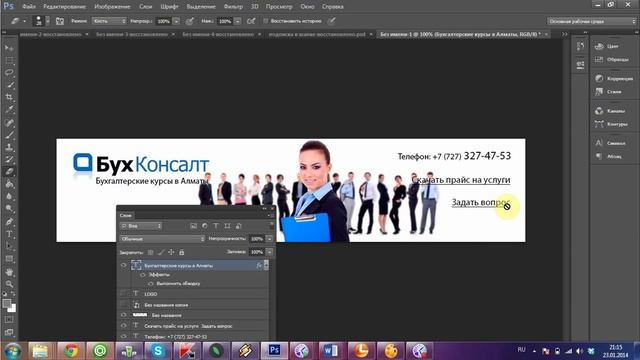Open the Слои menu
Image resolution: width=640 pixels, height=360 pixels.
pos(145,7)
